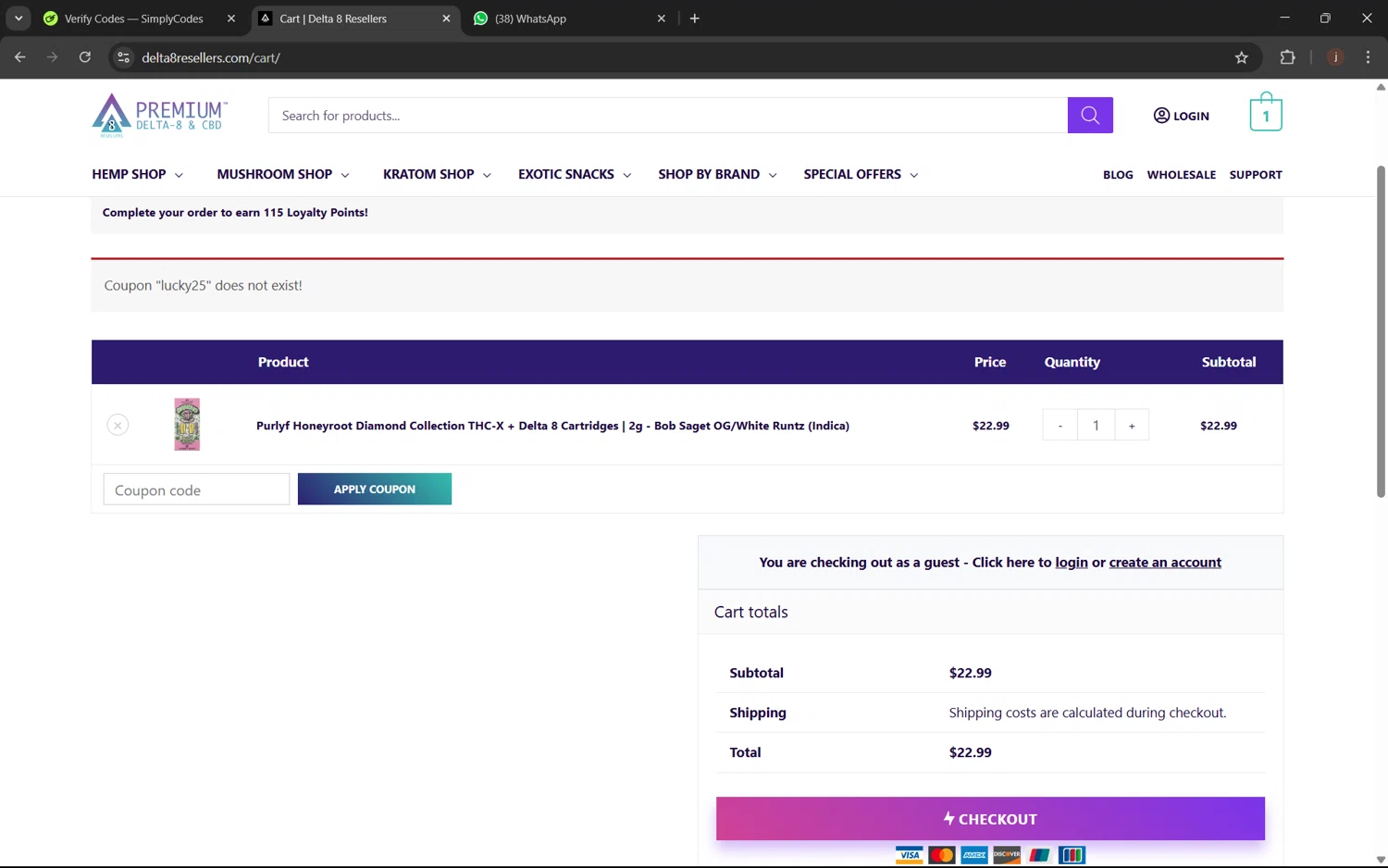Increase quantity with the plus button

(x=1132, y=426)
